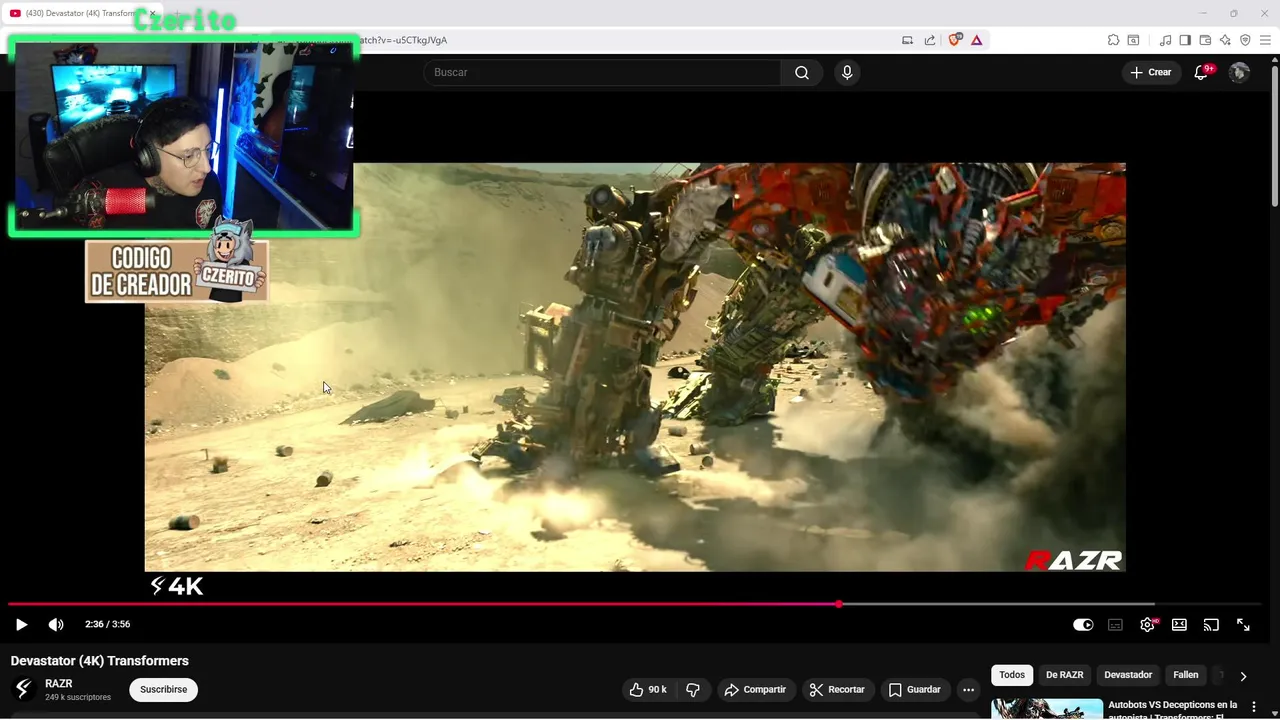Open the extensions puzzle icon

[x=1113, y=40]
